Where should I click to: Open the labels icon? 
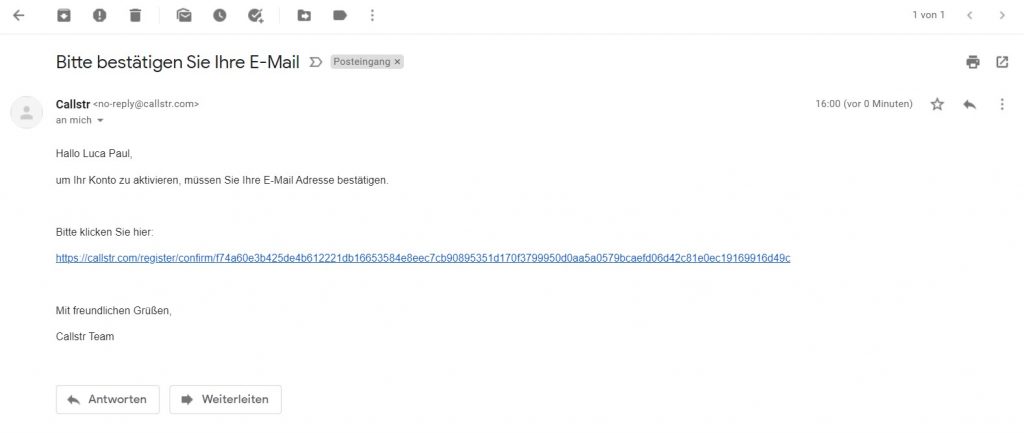click(x=340, y=15)
